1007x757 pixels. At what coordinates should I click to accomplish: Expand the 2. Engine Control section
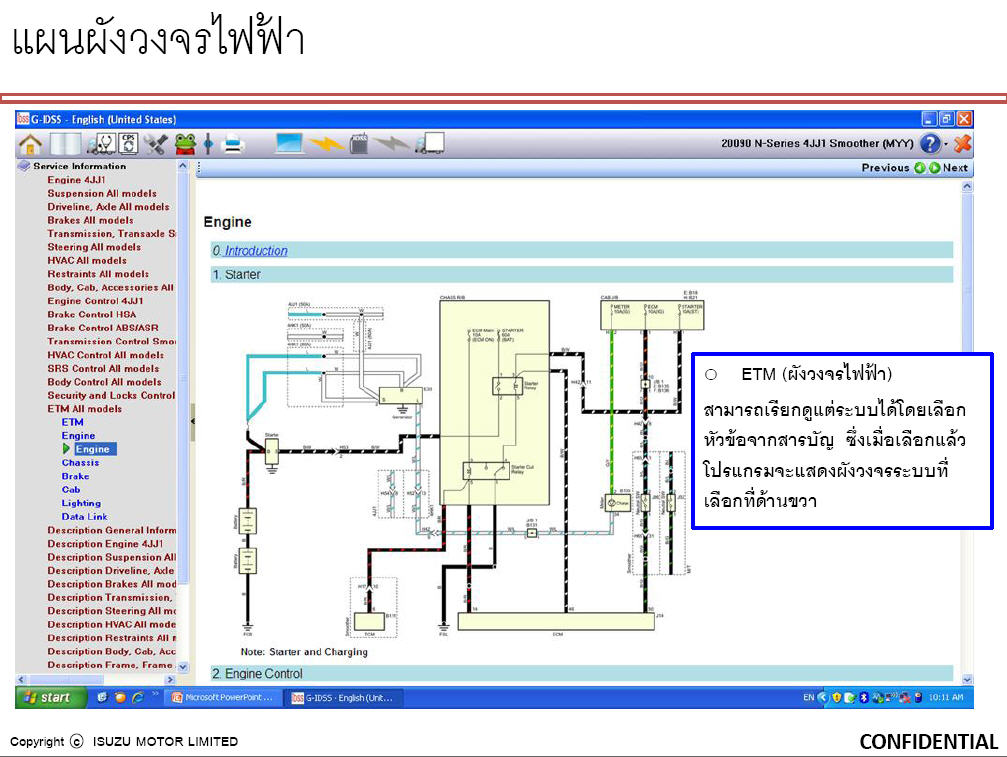581,674
